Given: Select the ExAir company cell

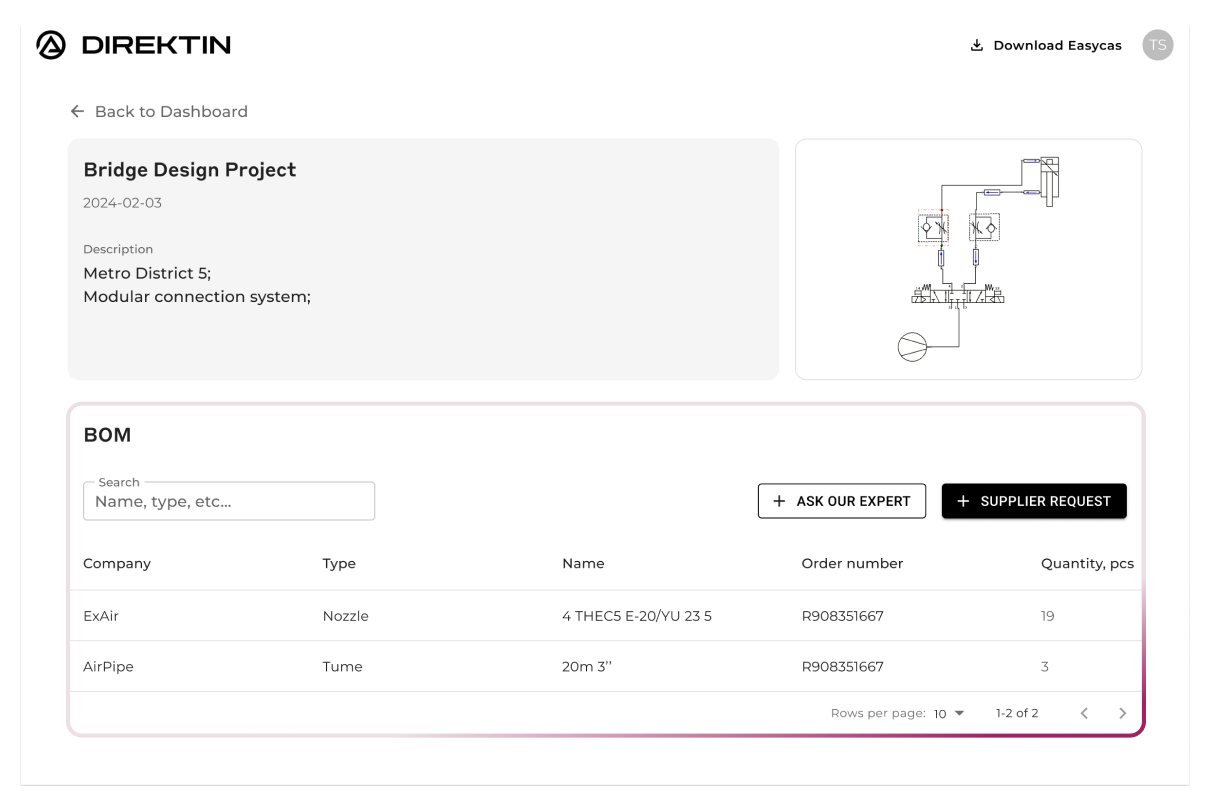Looking at the screenshot, I should (101, 616).
